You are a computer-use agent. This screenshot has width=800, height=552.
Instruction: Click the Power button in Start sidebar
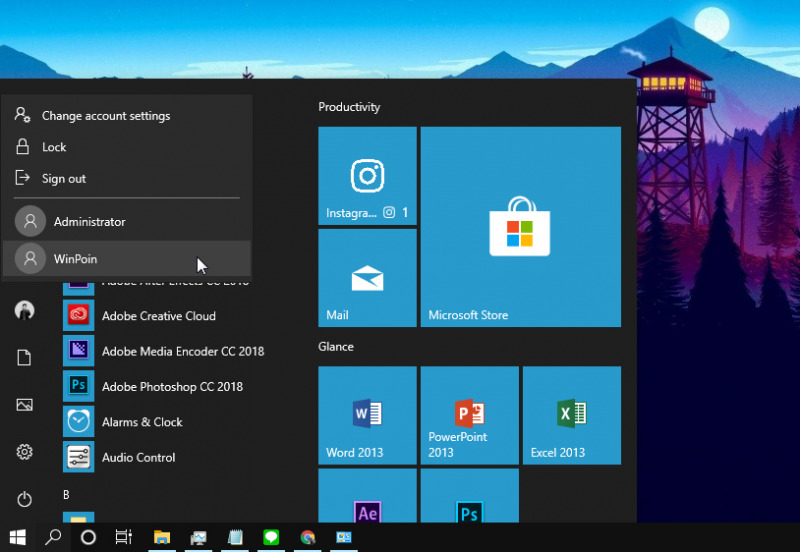[24, 499]
